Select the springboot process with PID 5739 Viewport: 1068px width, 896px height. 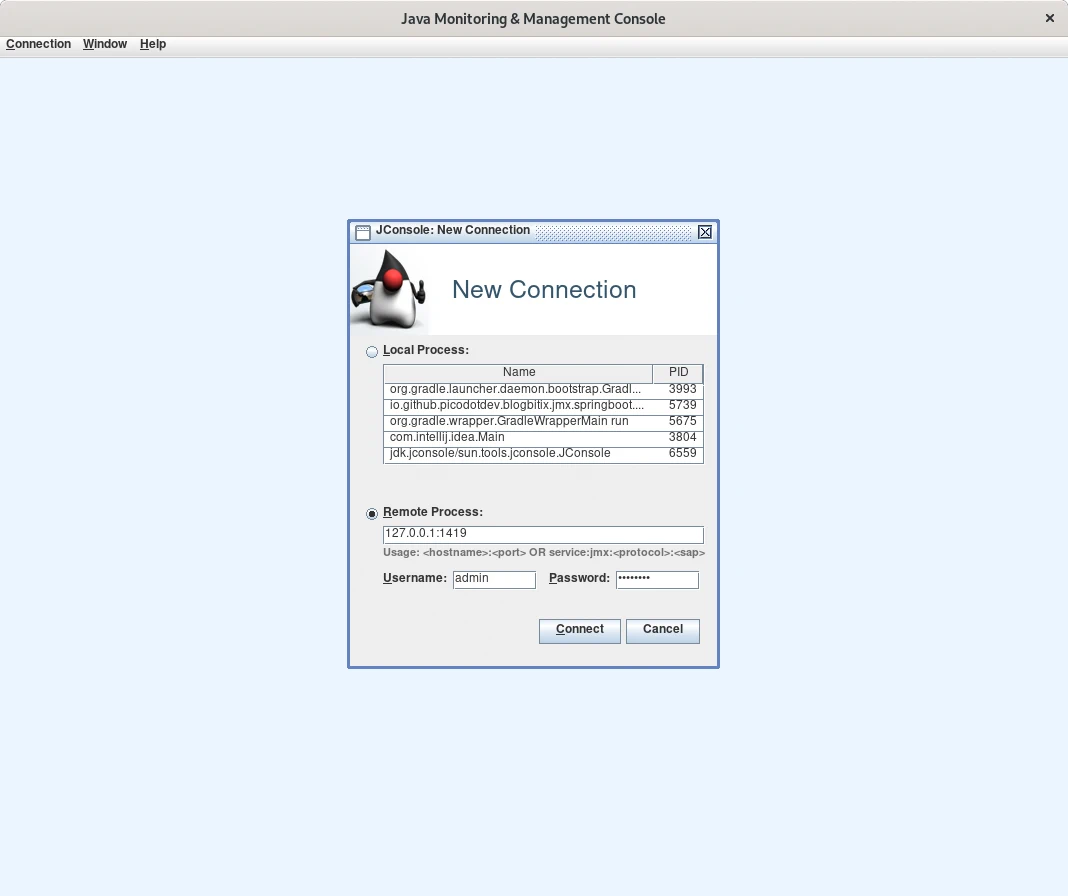tap(518, 405)
